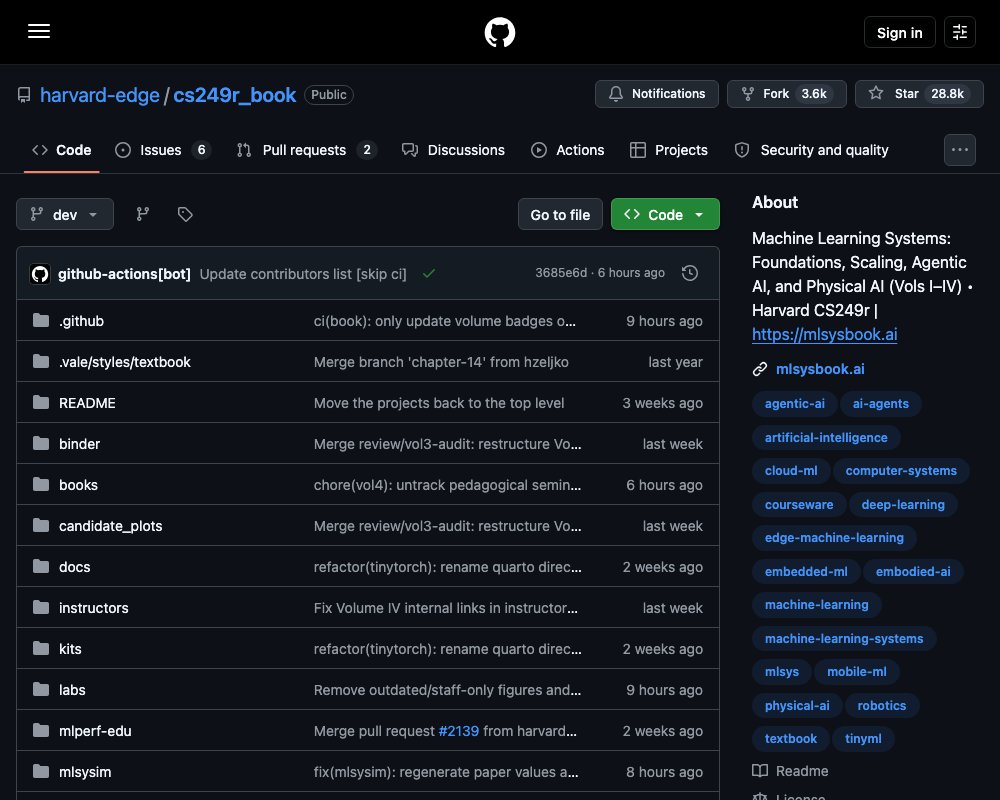1000x800 pixels.
Task: Open Security and quality tab
Action: click(x=811, y=150)
